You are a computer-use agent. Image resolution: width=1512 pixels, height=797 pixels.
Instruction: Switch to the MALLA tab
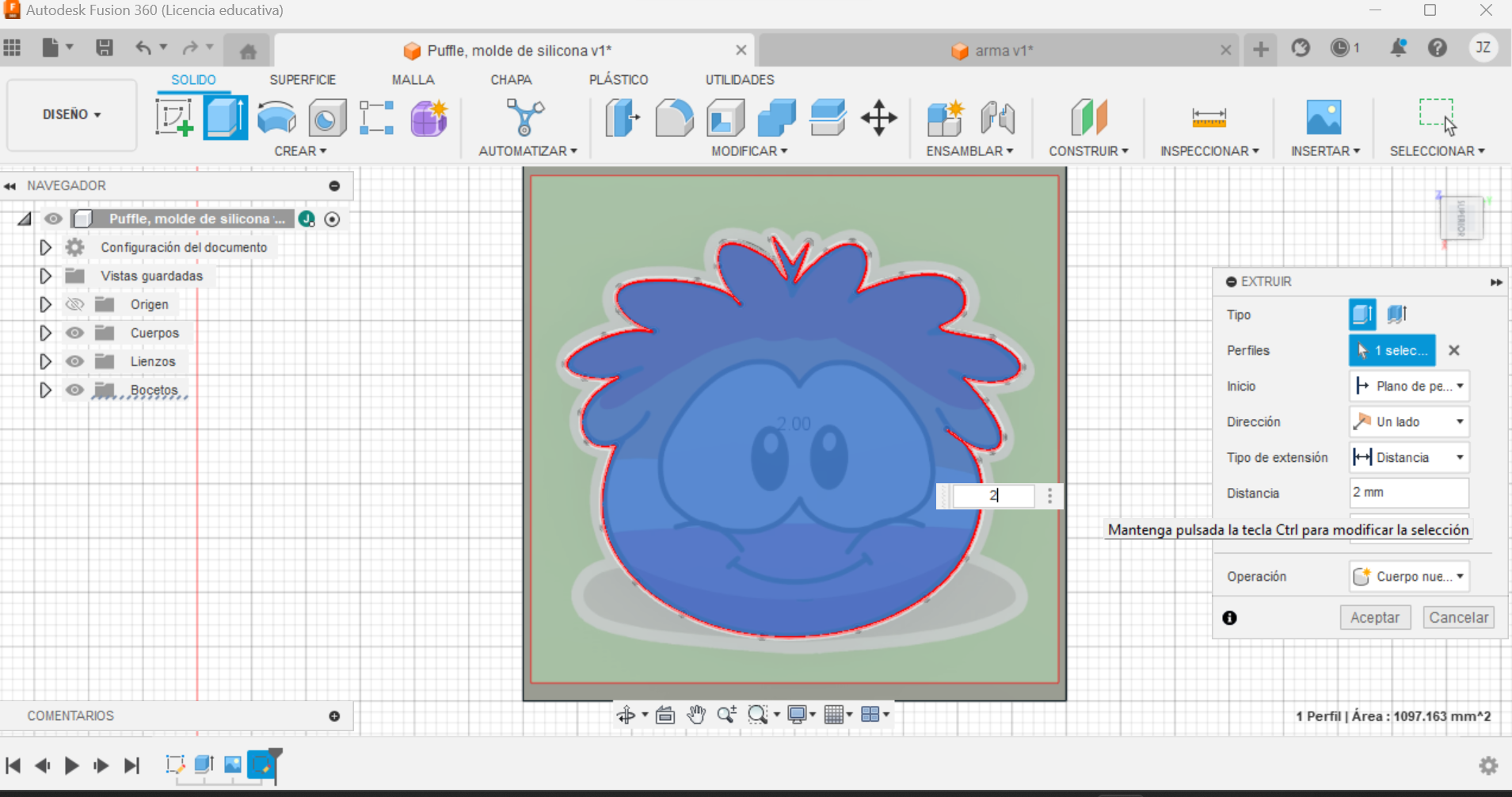pyautogui.click(x=413, y=80)
